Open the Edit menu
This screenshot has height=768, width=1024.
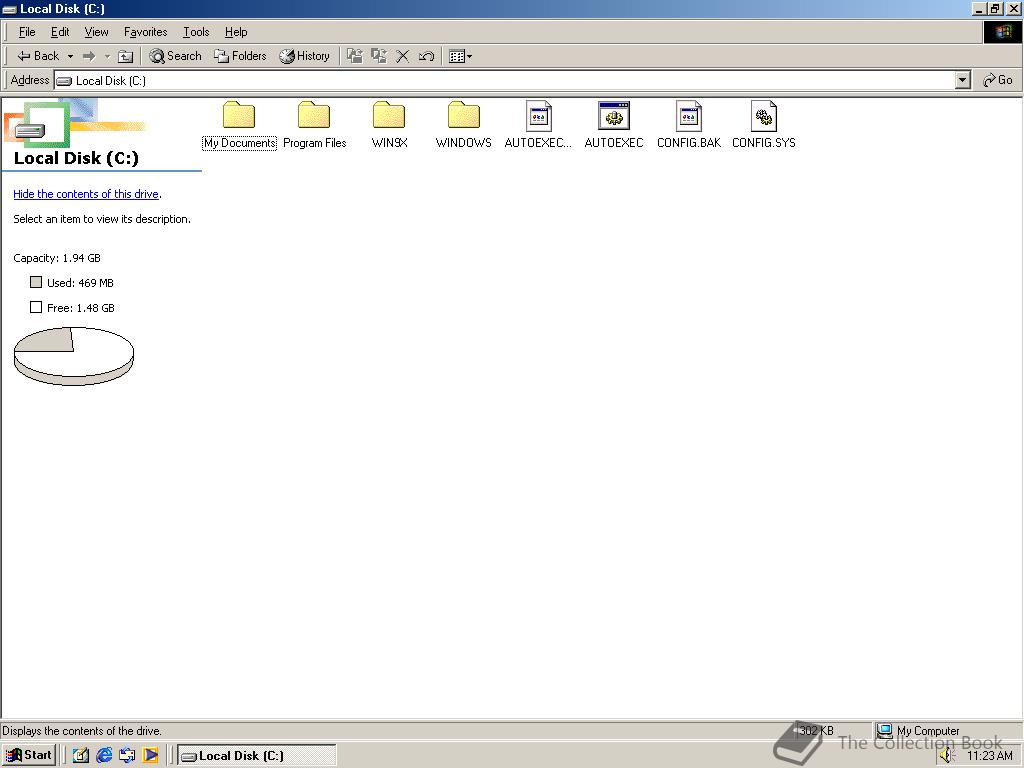pyautogui.click(x=60, y=32)
